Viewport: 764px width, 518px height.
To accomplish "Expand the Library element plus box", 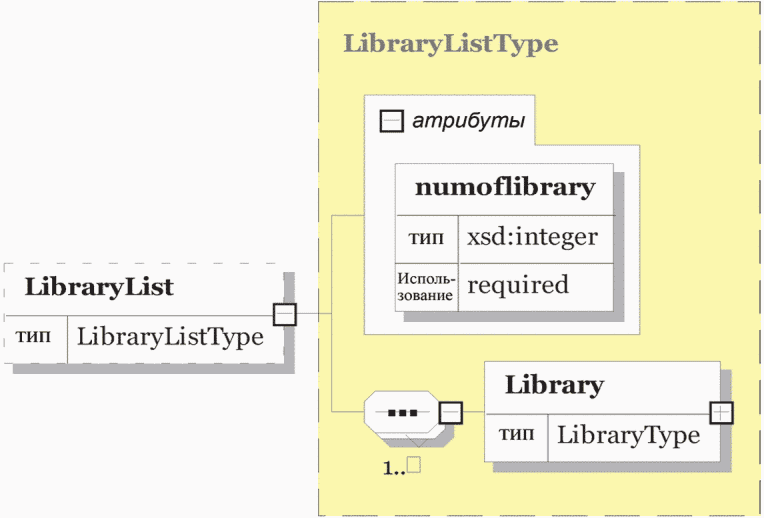I will coord(721,412).
